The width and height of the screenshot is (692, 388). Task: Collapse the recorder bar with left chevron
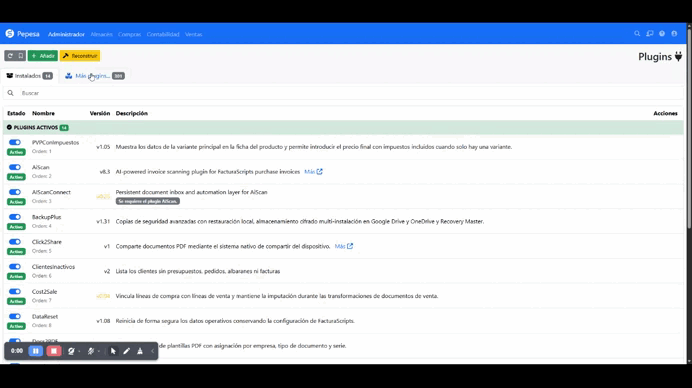153,351
